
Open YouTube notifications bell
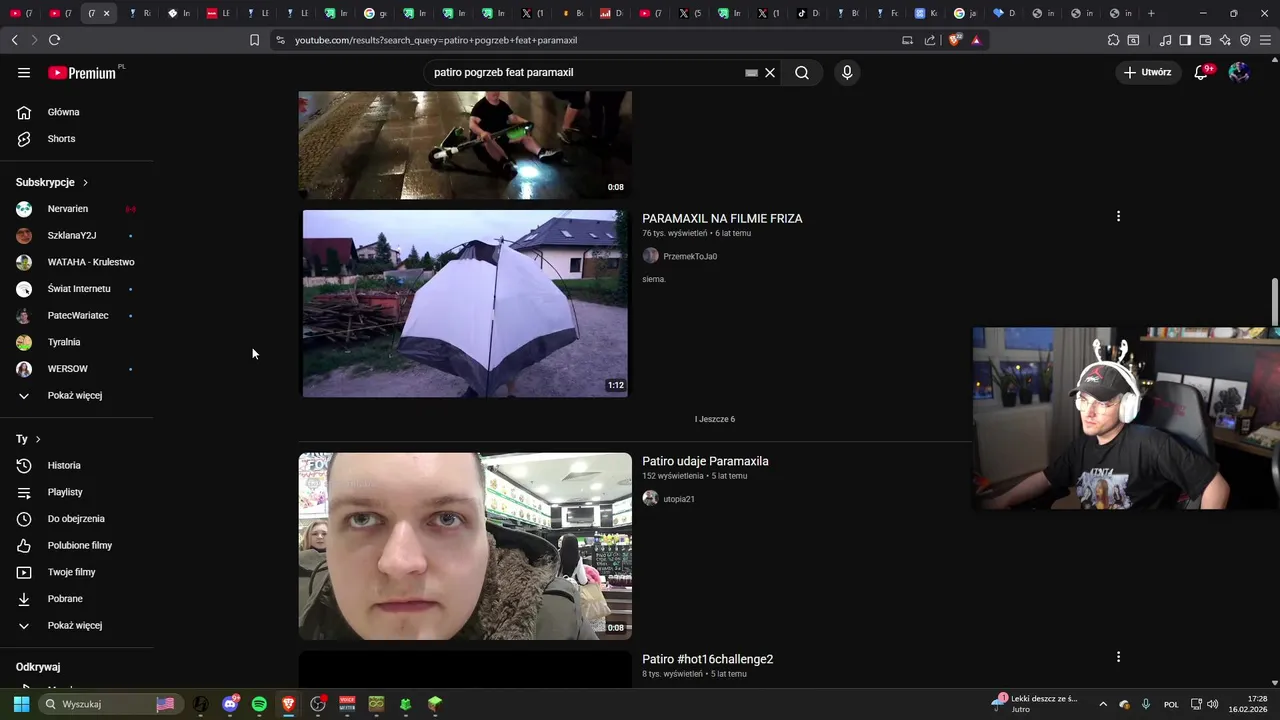1201,72
